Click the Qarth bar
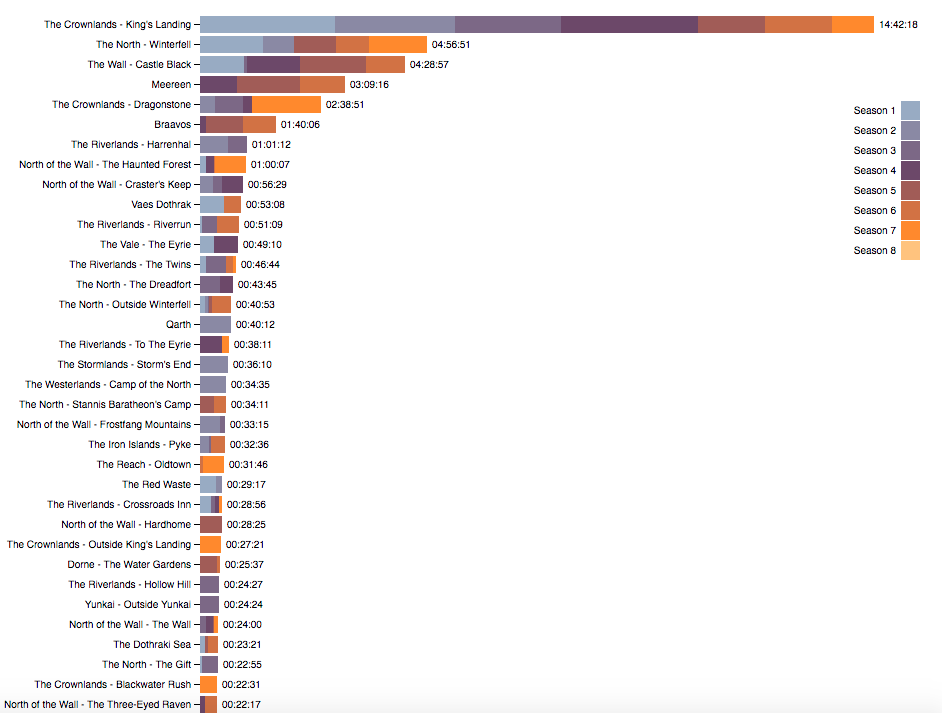The image size is (942, 713). tap(215, 324)
